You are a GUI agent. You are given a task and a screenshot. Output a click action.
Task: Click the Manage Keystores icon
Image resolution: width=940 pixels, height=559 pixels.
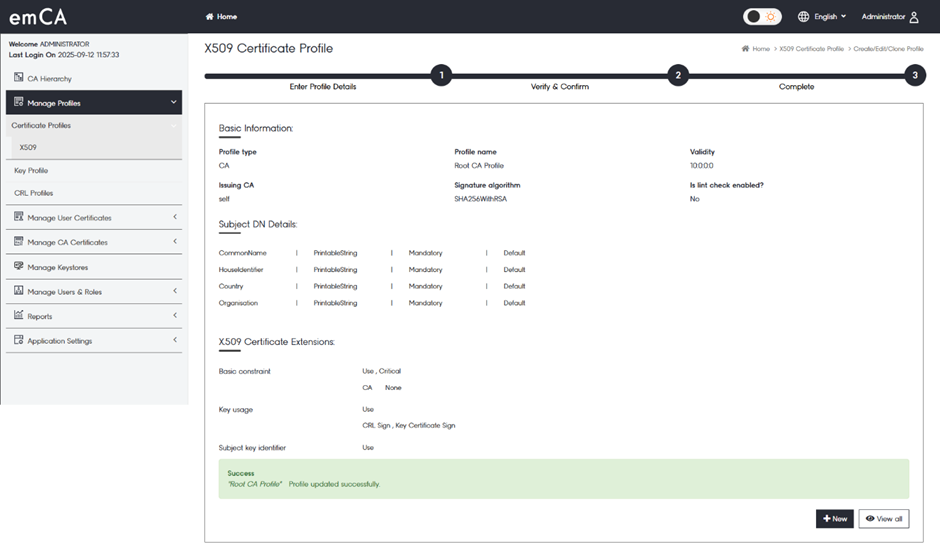point(19,267)
